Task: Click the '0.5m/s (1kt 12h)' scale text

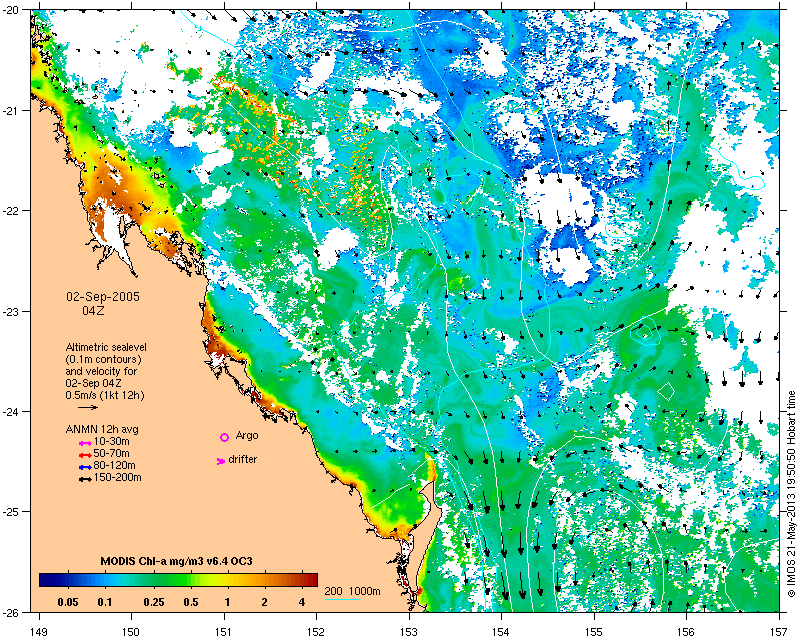Action: (105, 396)
